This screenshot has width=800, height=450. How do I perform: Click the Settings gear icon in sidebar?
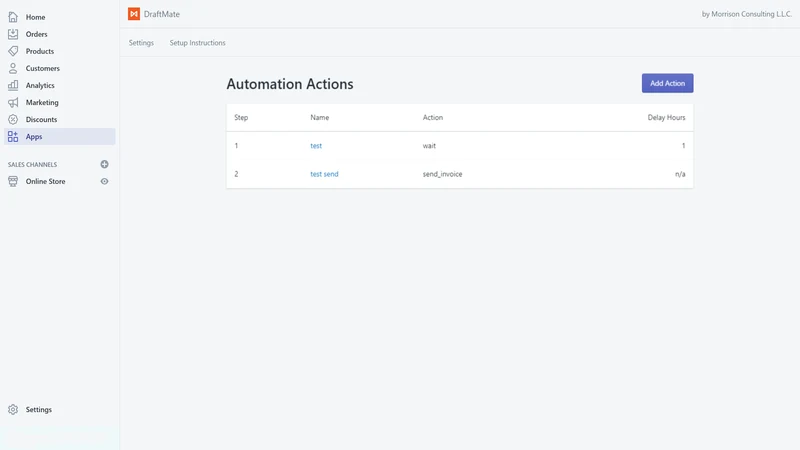click(13, 410)
